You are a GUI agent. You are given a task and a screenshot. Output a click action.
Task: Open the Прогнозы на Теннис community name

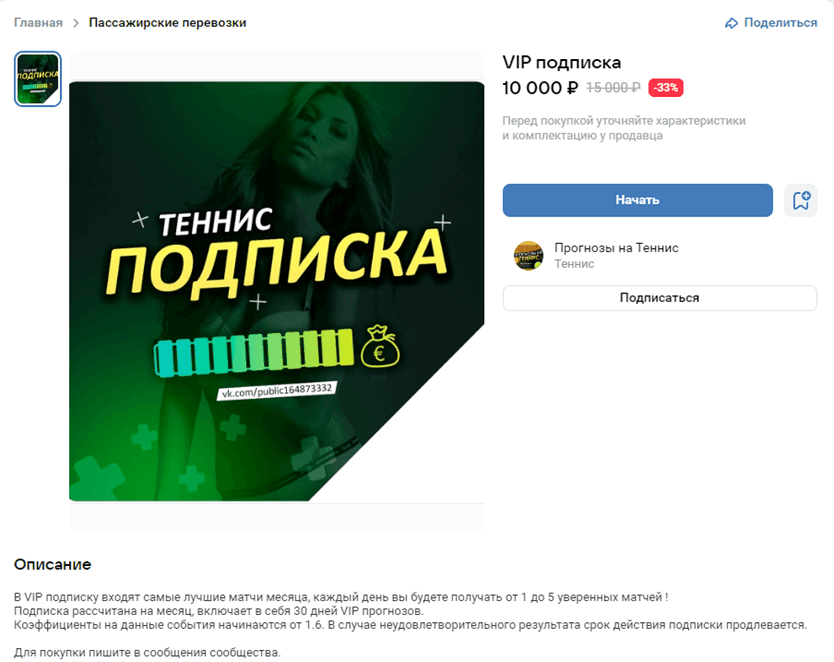(616, 248)
